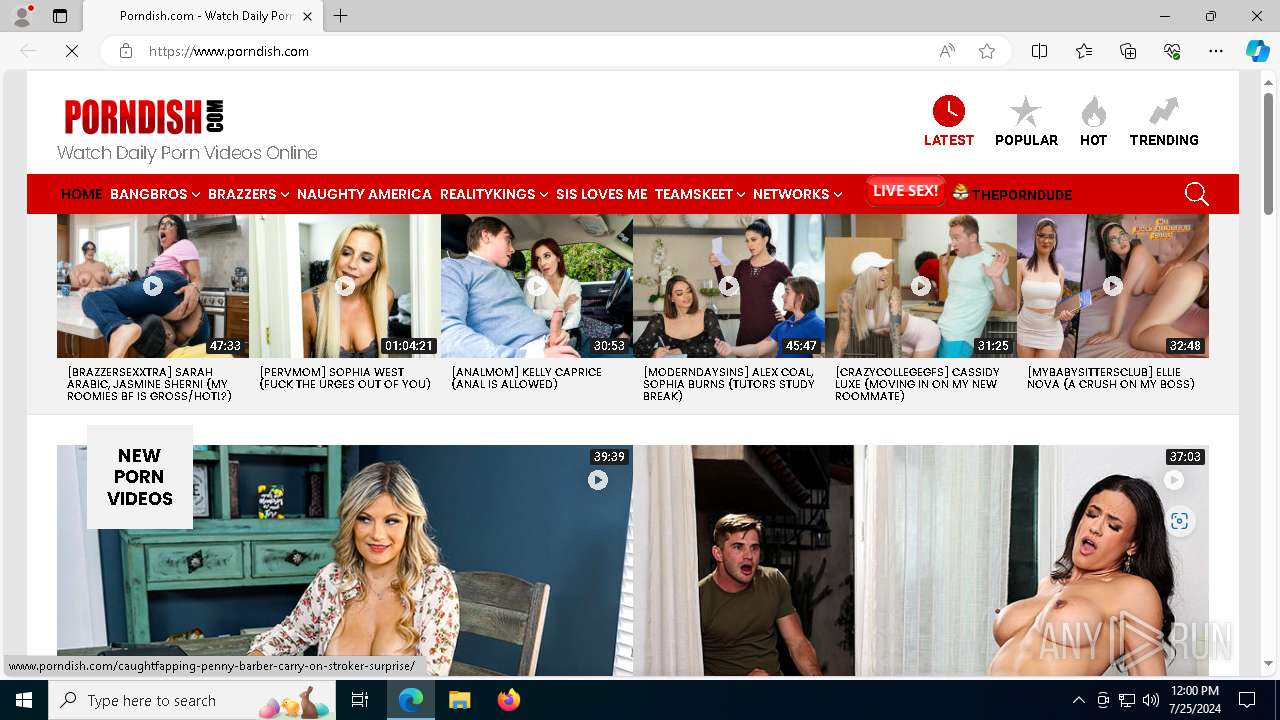1280x720 pixels.
Task: Click the site logo in header
Action: [144, 117]
